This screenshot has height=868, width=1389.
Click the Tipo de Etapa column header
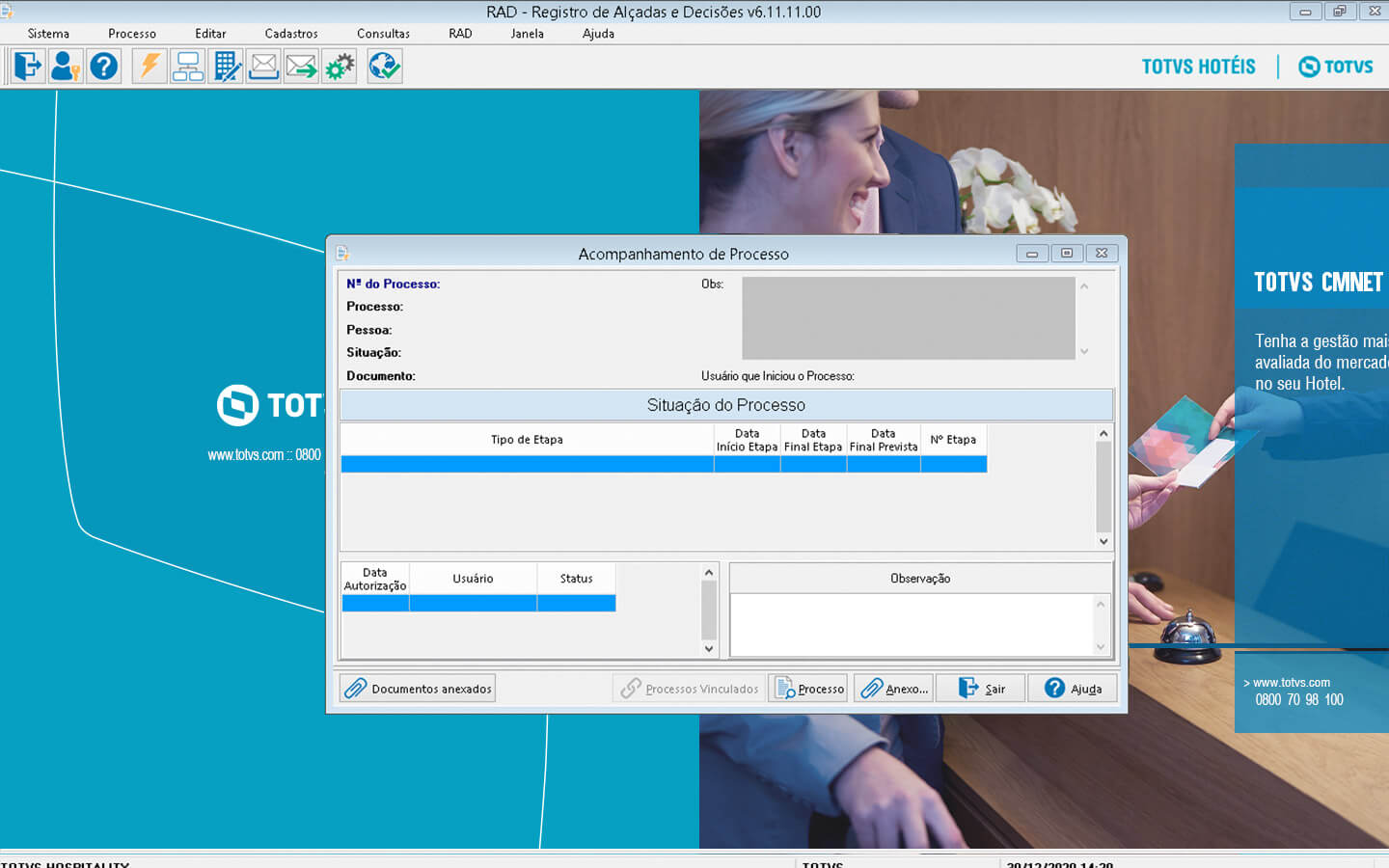pyautogui.click(x=527, y=440)
